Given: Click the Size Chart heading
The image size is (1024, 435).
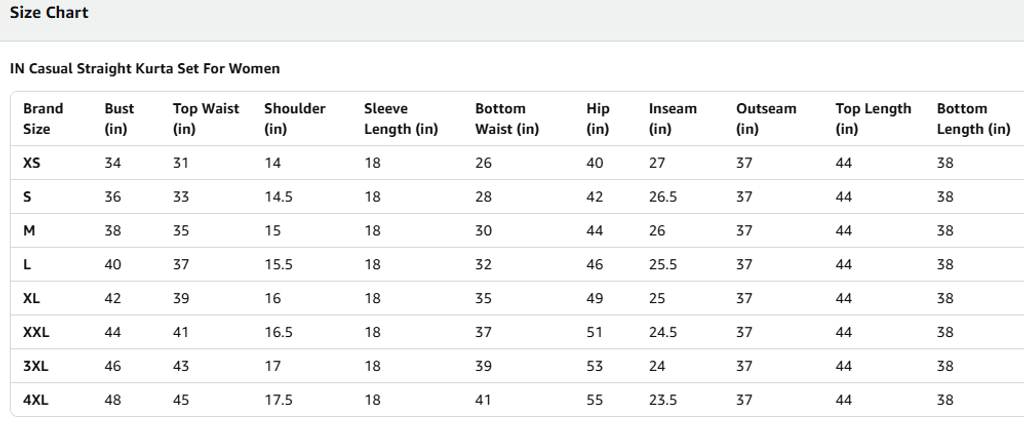Looking at the screenshot, I should 49,13.
